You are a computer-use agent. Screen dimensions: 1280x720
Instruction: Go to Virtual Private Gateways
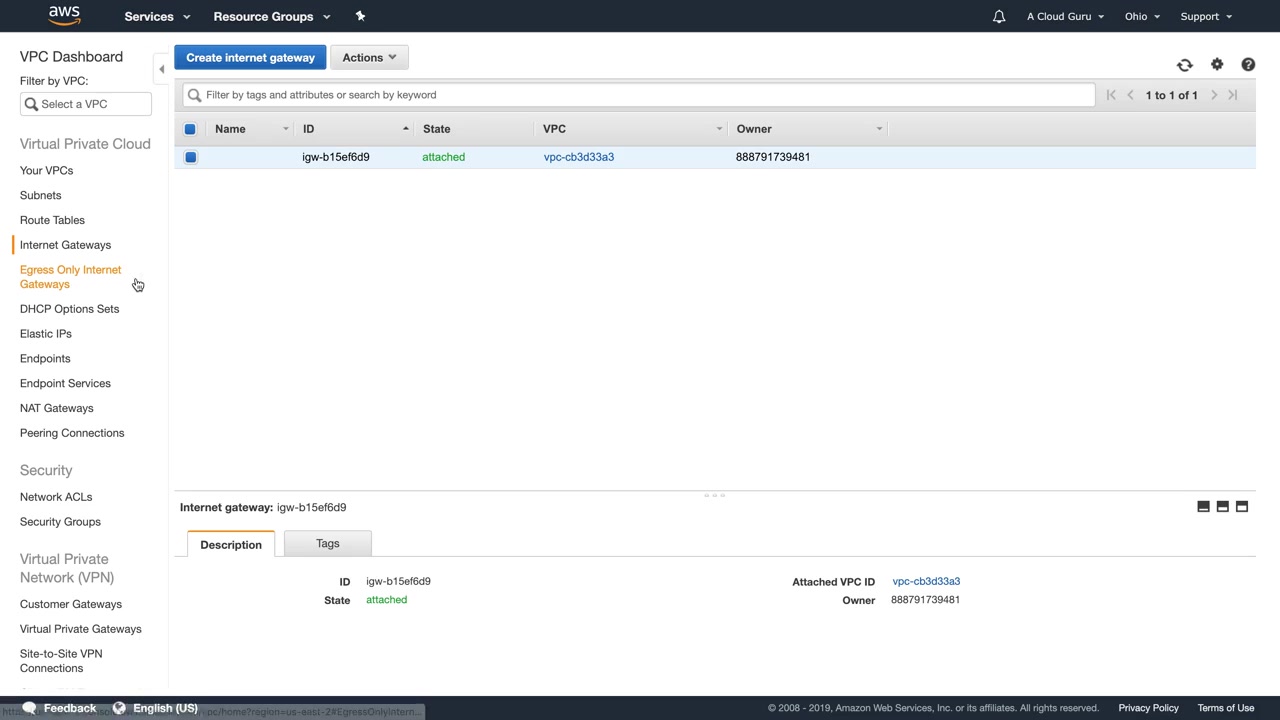point(81,629)
